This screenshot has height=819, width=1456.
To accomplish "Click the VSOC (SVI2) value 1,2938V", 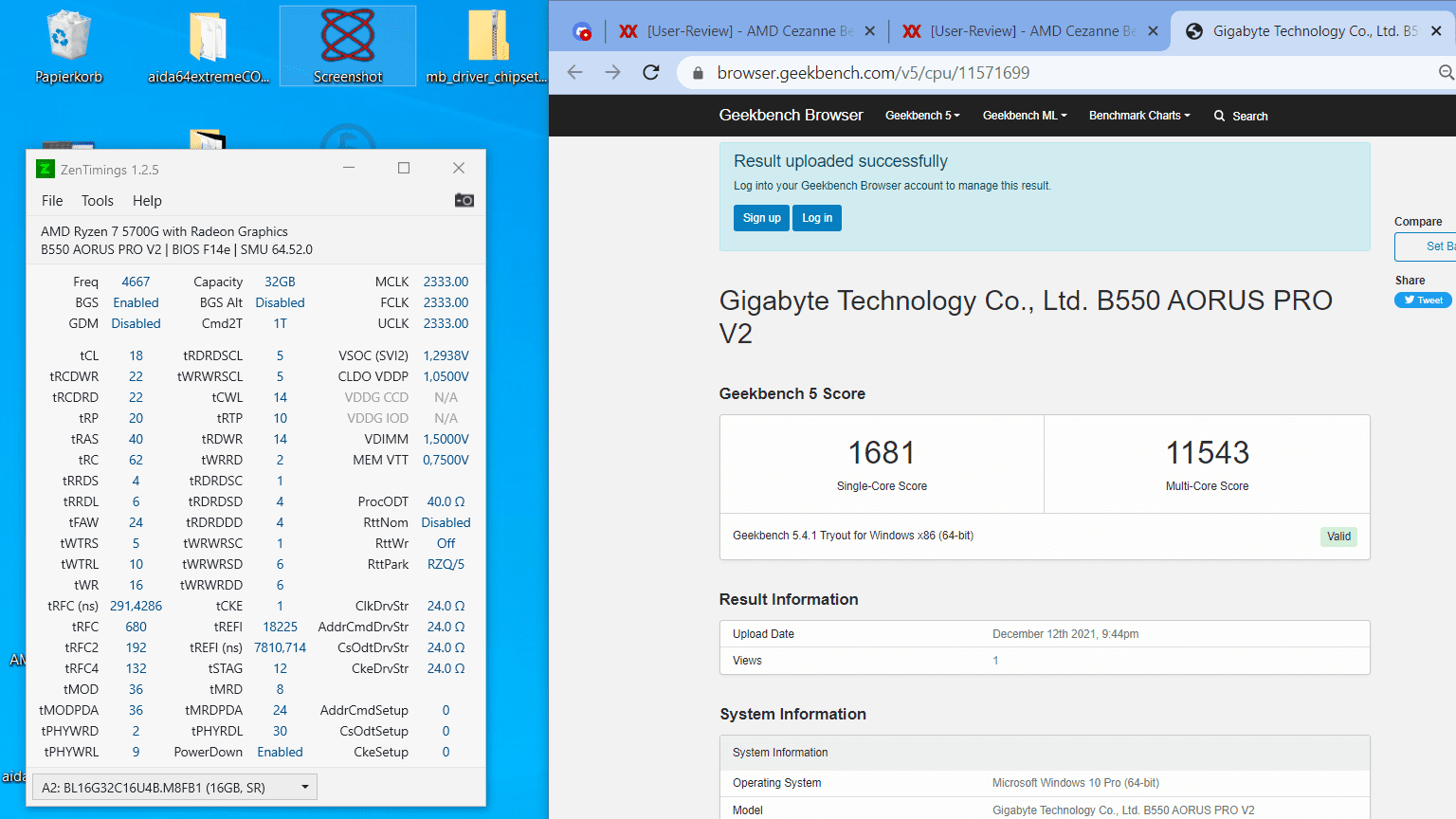I will coord(446,355).
